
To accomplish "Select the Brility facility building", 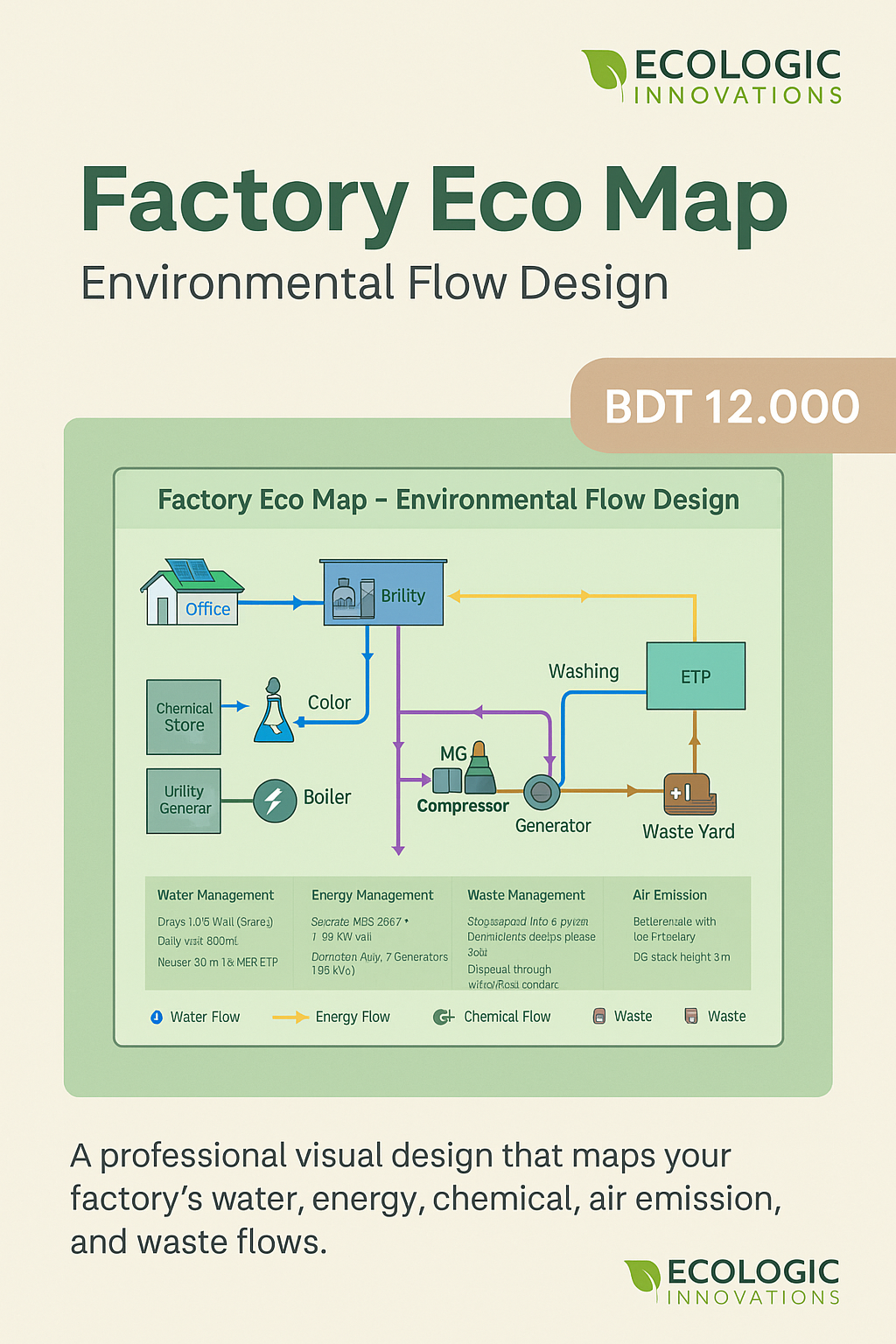I will tap(382, 593).
